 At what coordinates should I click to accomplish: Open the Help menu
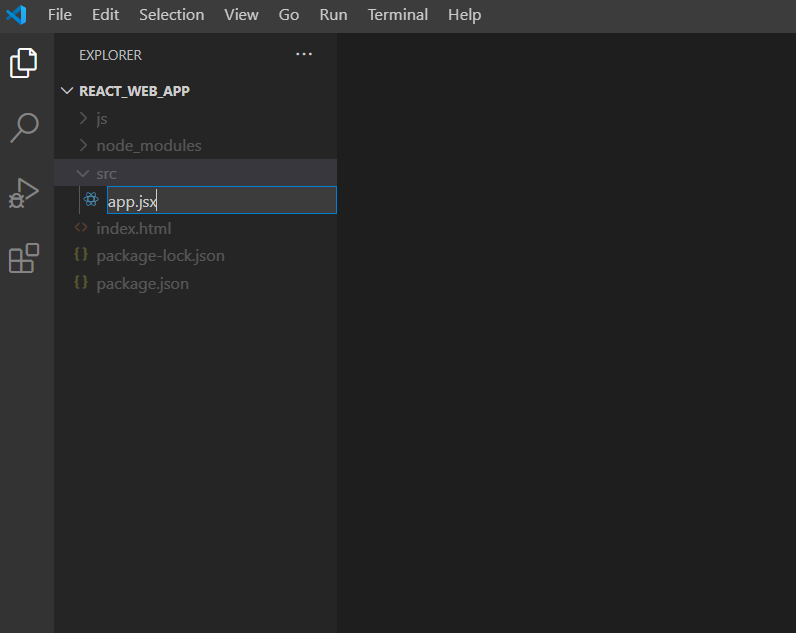click(x=465, y=15)
